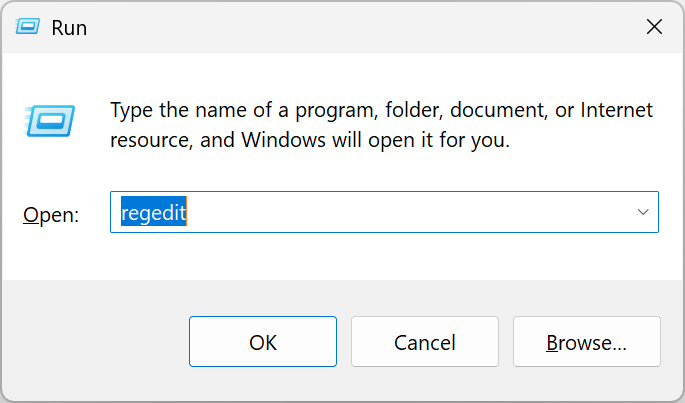
Task: Click the large Run icon beside the description
Action: pos(46,121)
